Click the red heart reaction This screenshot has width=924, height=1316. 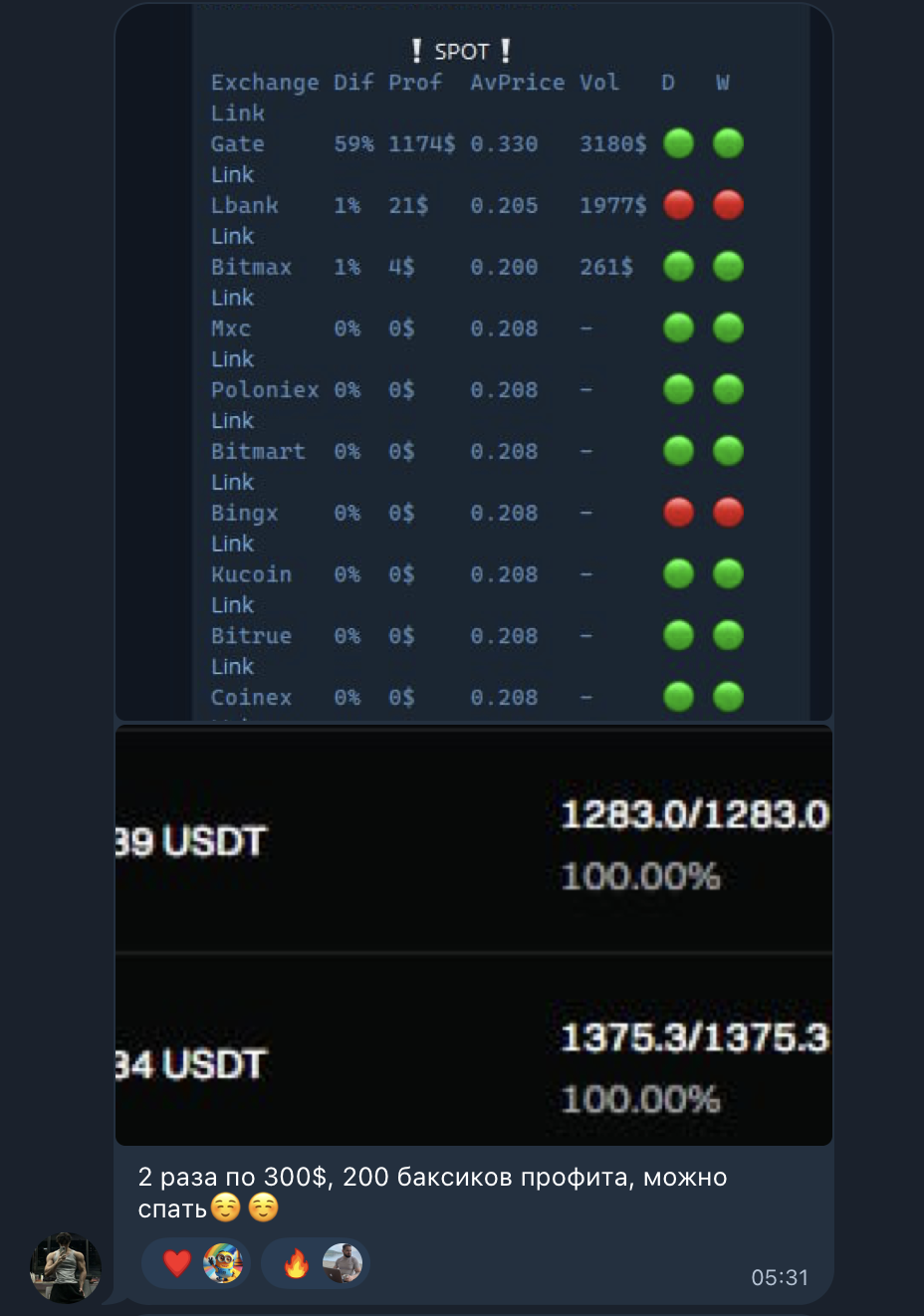(x=177, y=1263)
